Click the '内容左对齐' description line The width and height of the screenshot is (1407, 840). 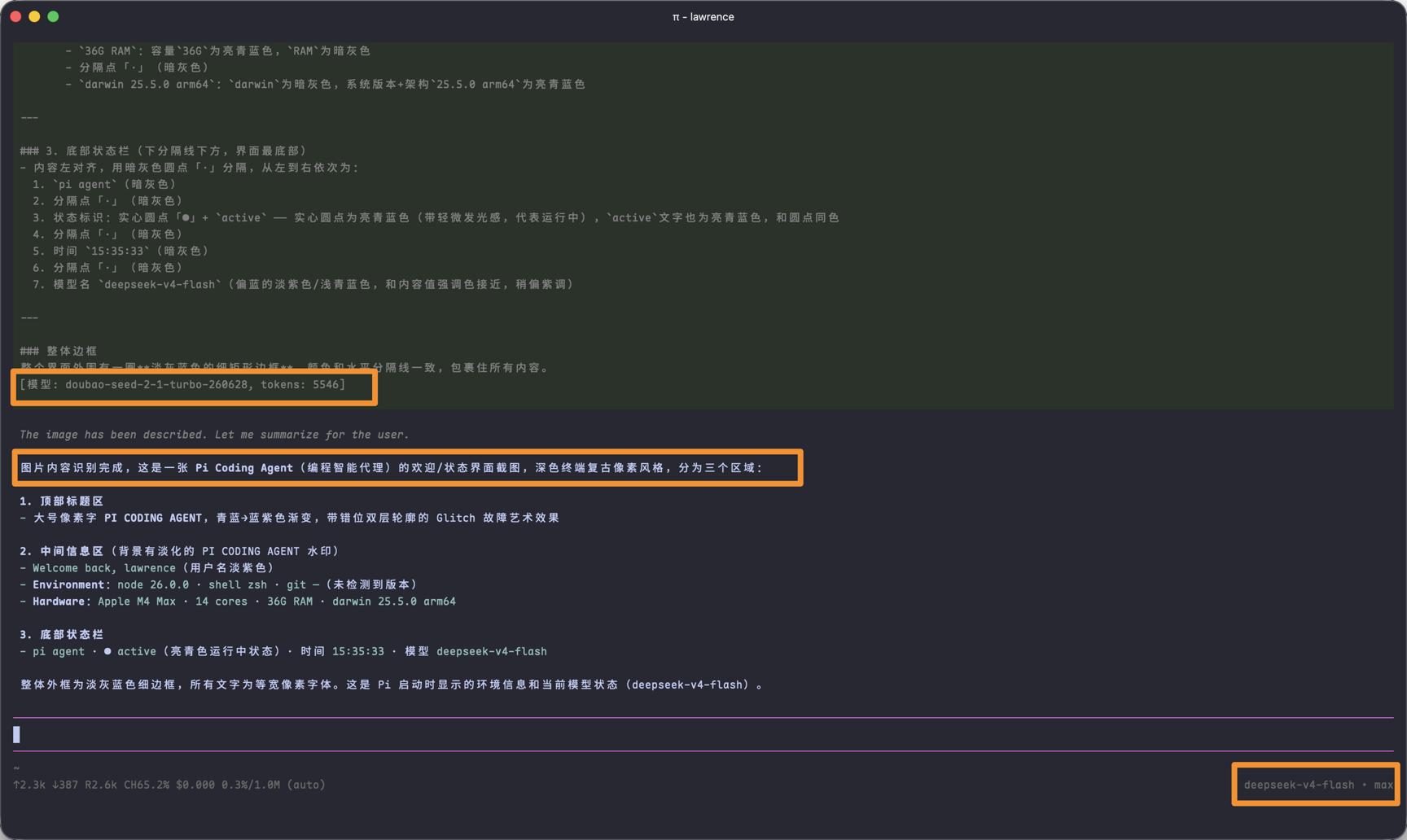[189, 168]
